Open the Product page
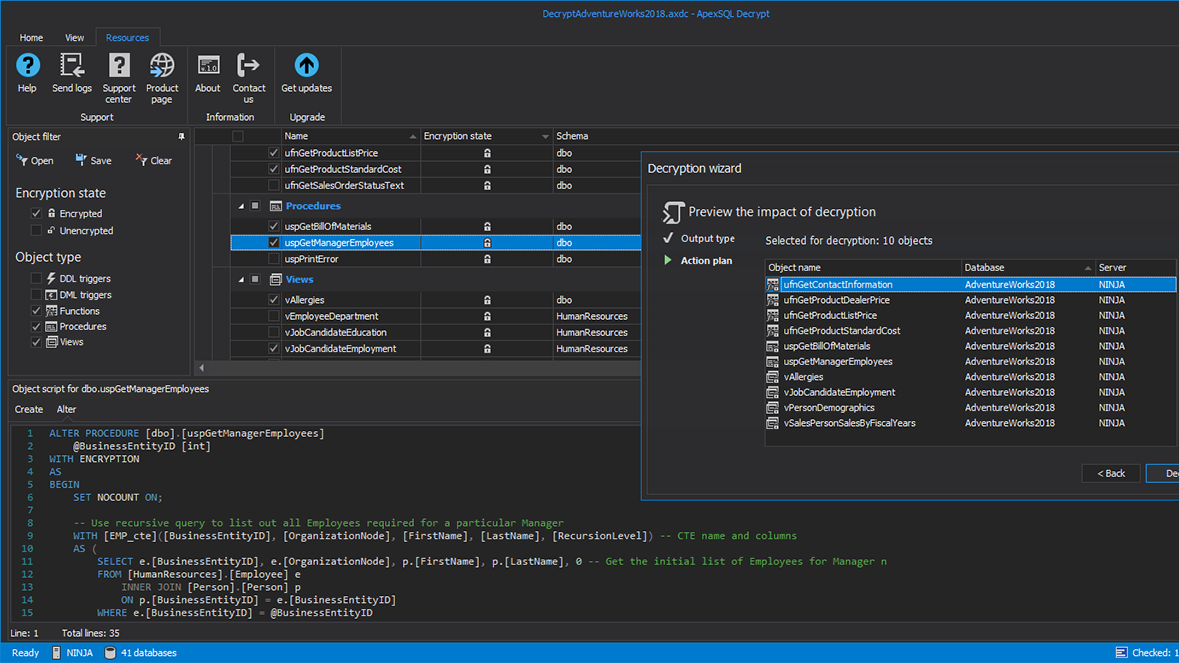The image size is (1179, 663). tap(162, 66)
